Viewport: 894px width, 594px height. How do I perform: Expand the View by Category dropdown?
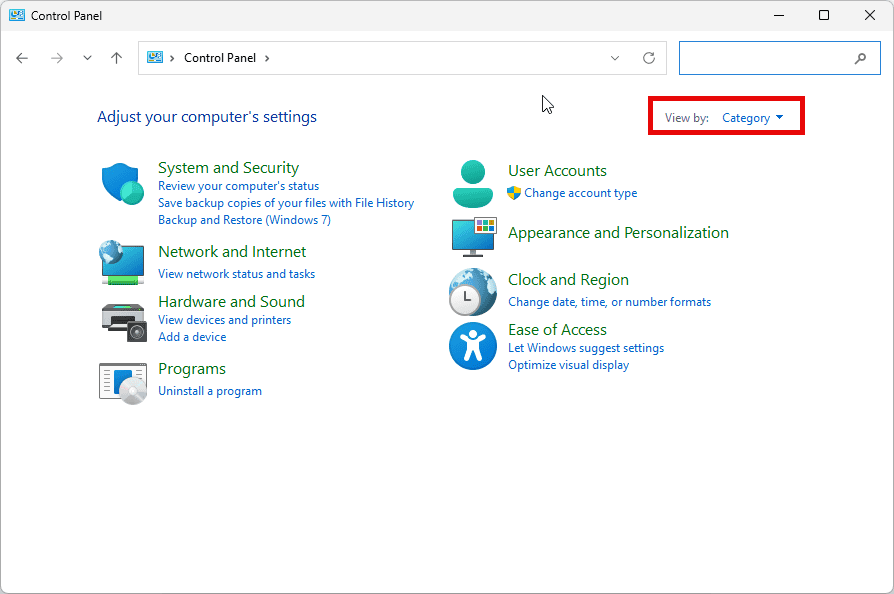coord(752,118)
